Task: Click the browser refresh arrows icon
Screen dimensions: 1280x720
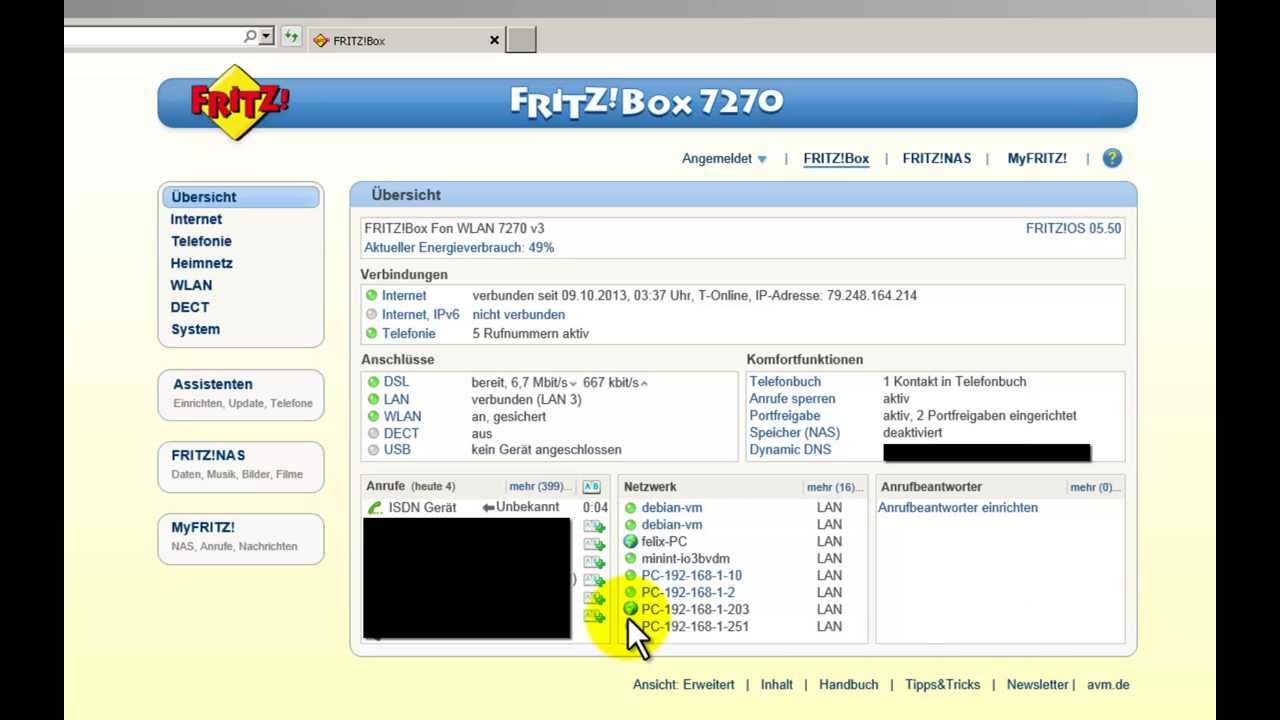Action: [x=291, y=37]
